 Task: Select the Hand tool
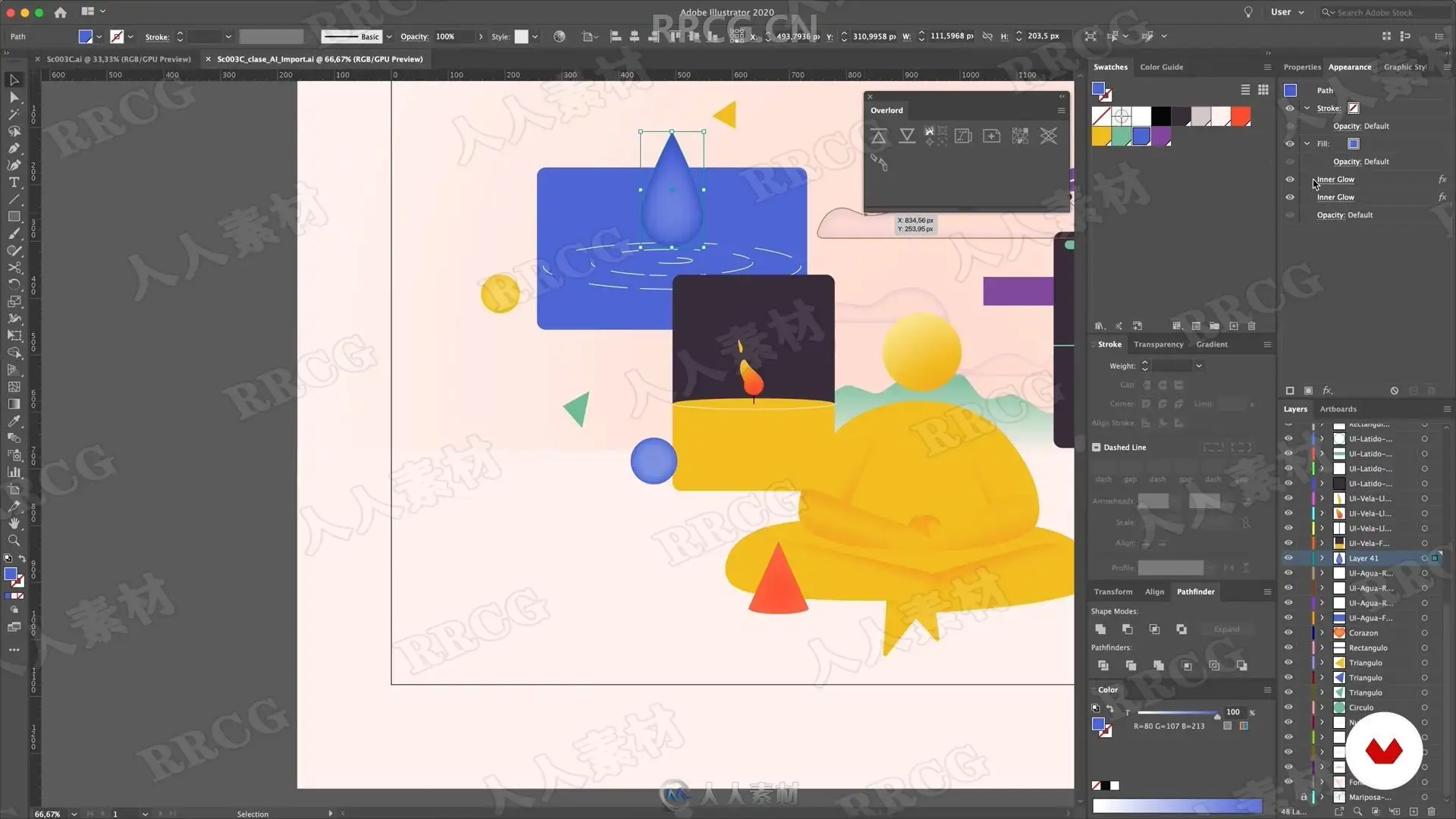14,524
